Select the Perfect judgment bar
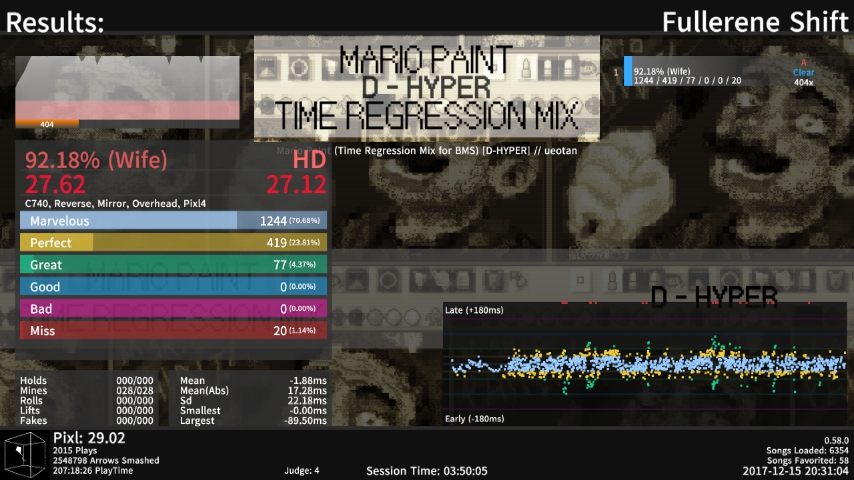Image resolution: width=854 pixels, height=480 pixels. tap(173, 243)
